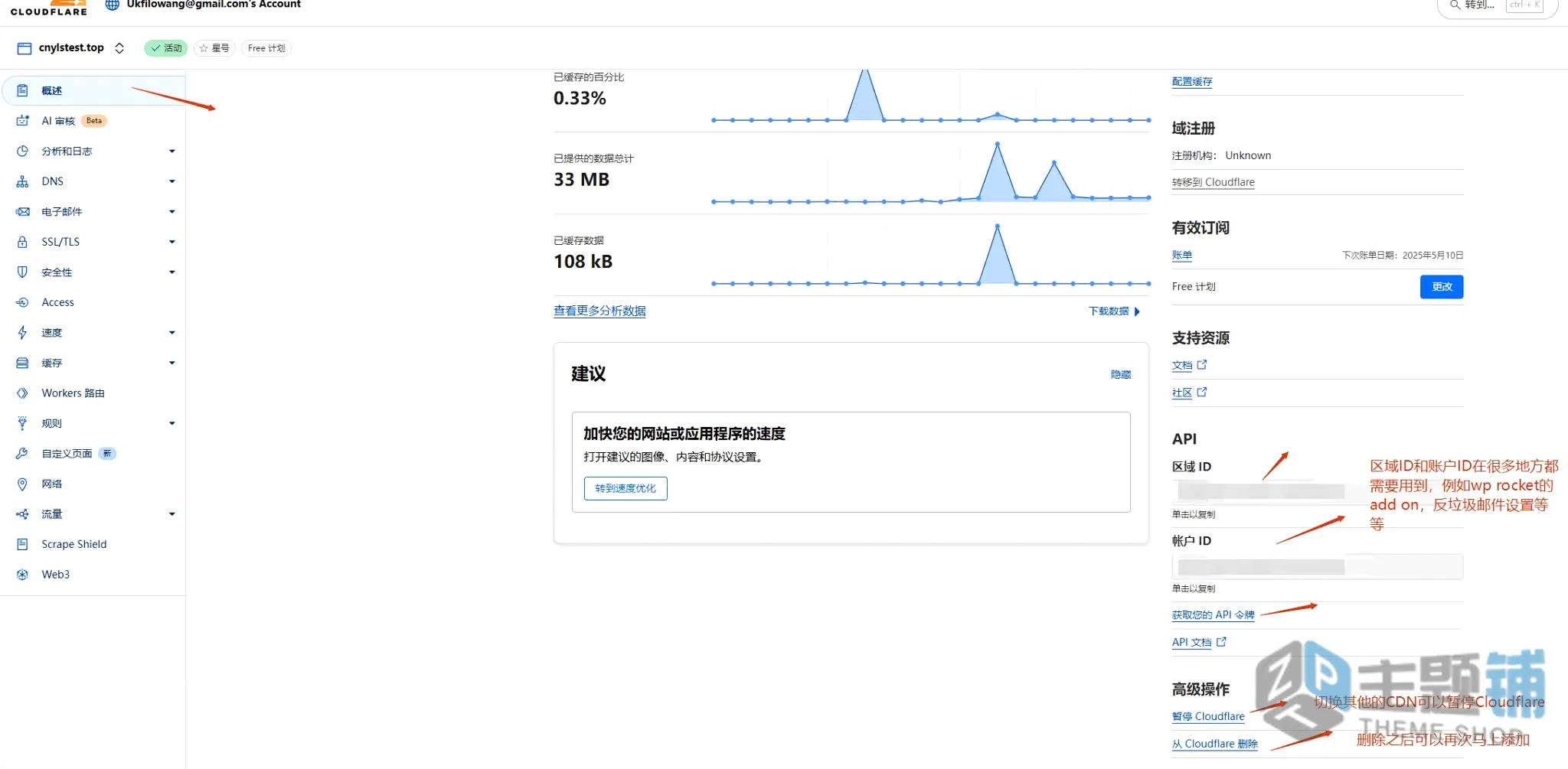Click the 速度 lightning bolt icon

point(22,333)
